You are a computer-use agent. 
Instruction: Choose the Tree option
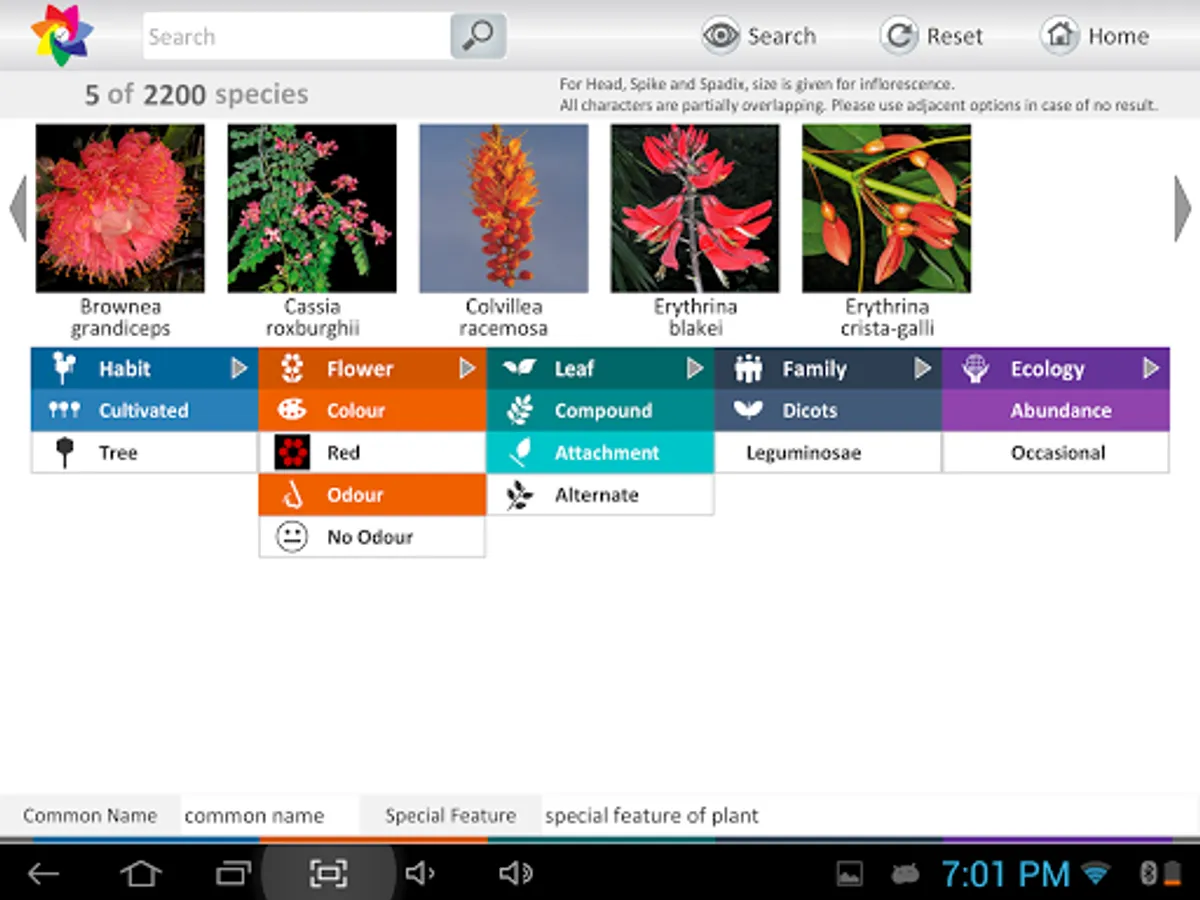pyautogui.click(x=144, y=453)
